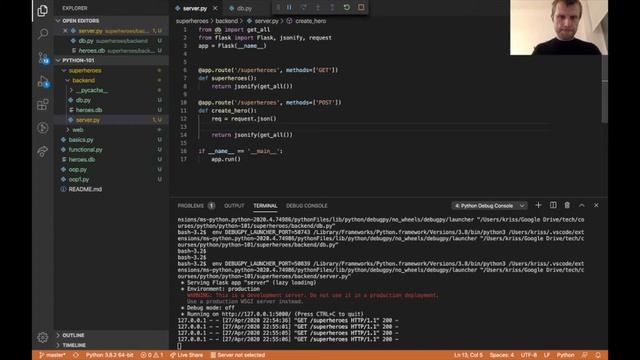Open errors and warnings status item
The width and height of the screenshot is (640, 360).
(x=152, y=355)
